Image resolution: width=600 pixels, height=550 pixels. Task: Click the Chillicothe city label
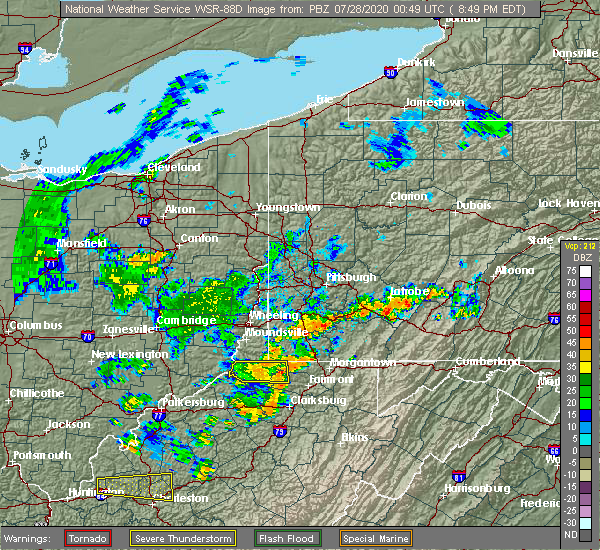click(x=37, y=393)
